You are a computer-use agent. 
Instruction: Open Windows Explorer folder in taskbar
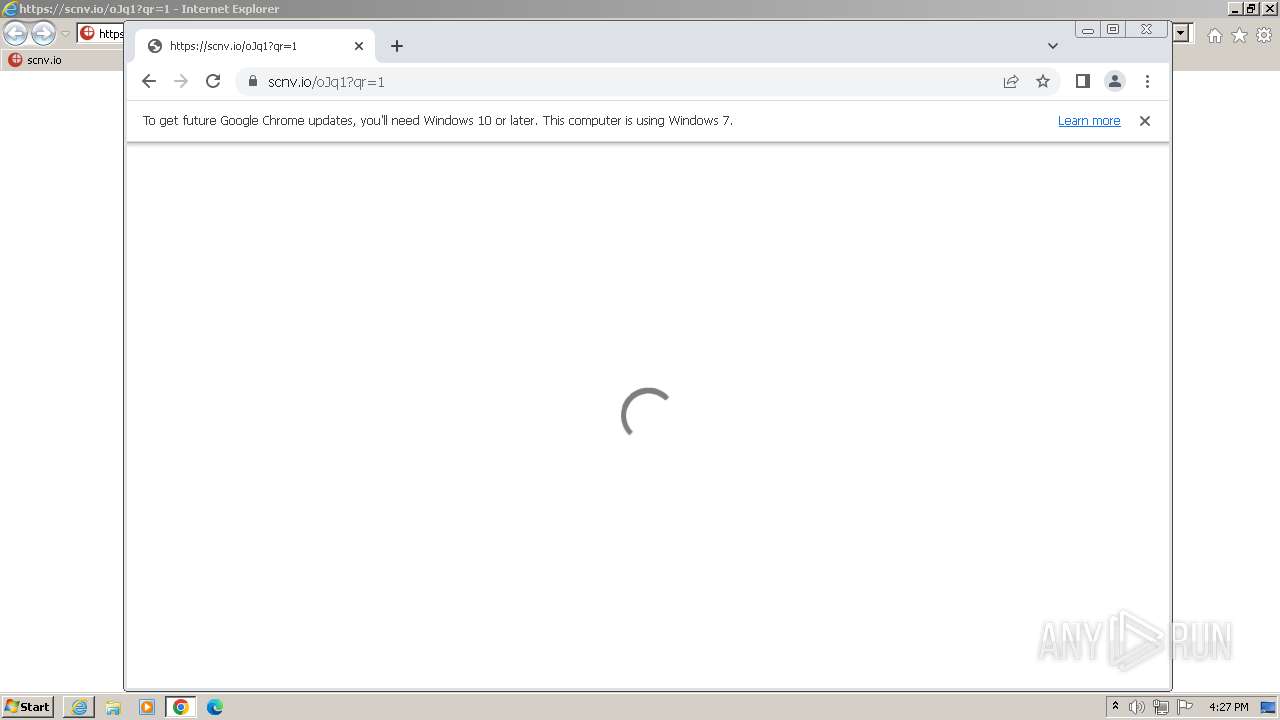(113, 707)
